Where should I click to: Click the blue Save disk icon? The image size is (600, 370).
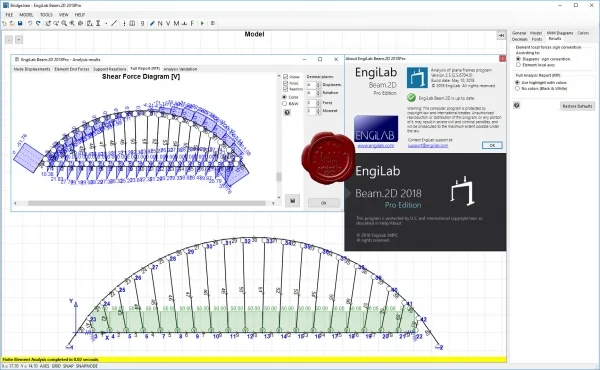20,23
